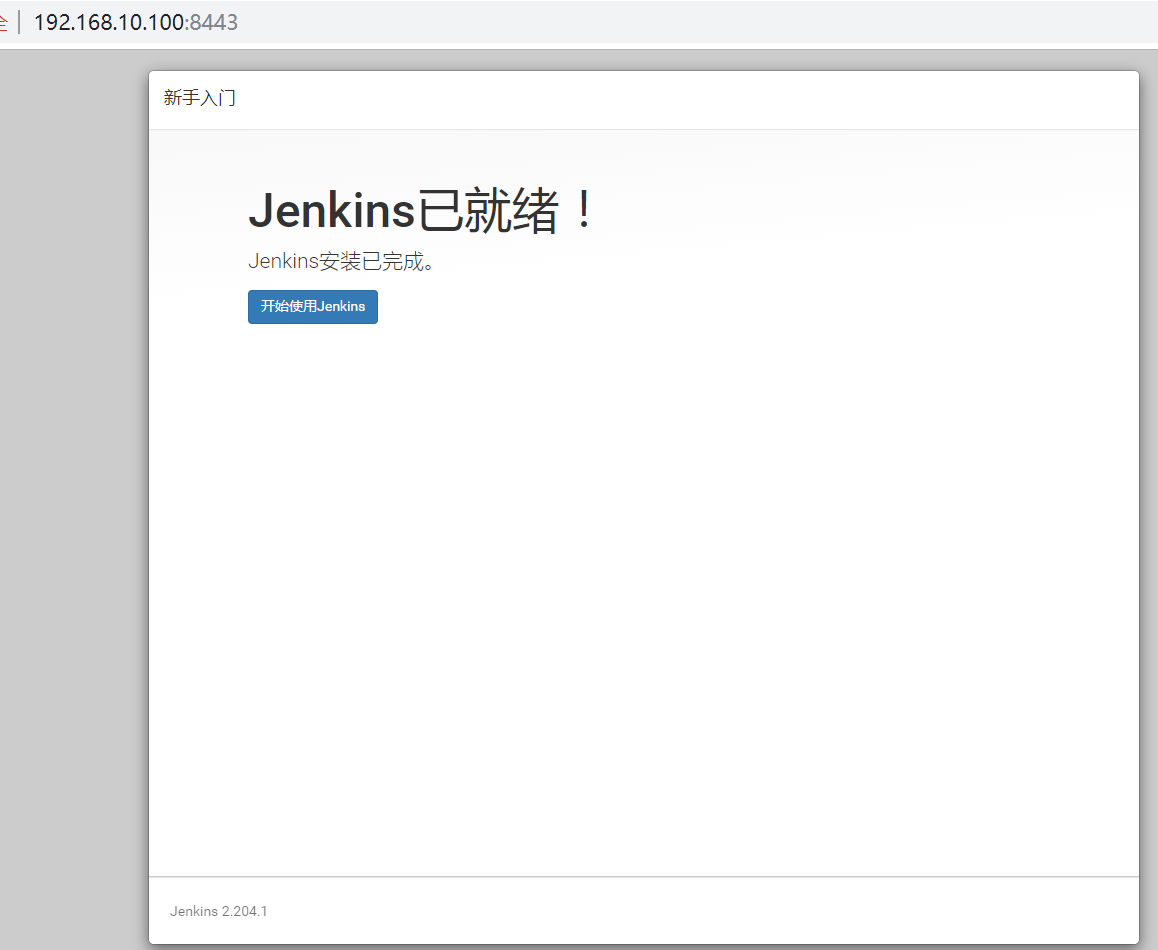Click the Jenkins已就绪！ heading
1158x950 pixels.
tap(421, 211)
